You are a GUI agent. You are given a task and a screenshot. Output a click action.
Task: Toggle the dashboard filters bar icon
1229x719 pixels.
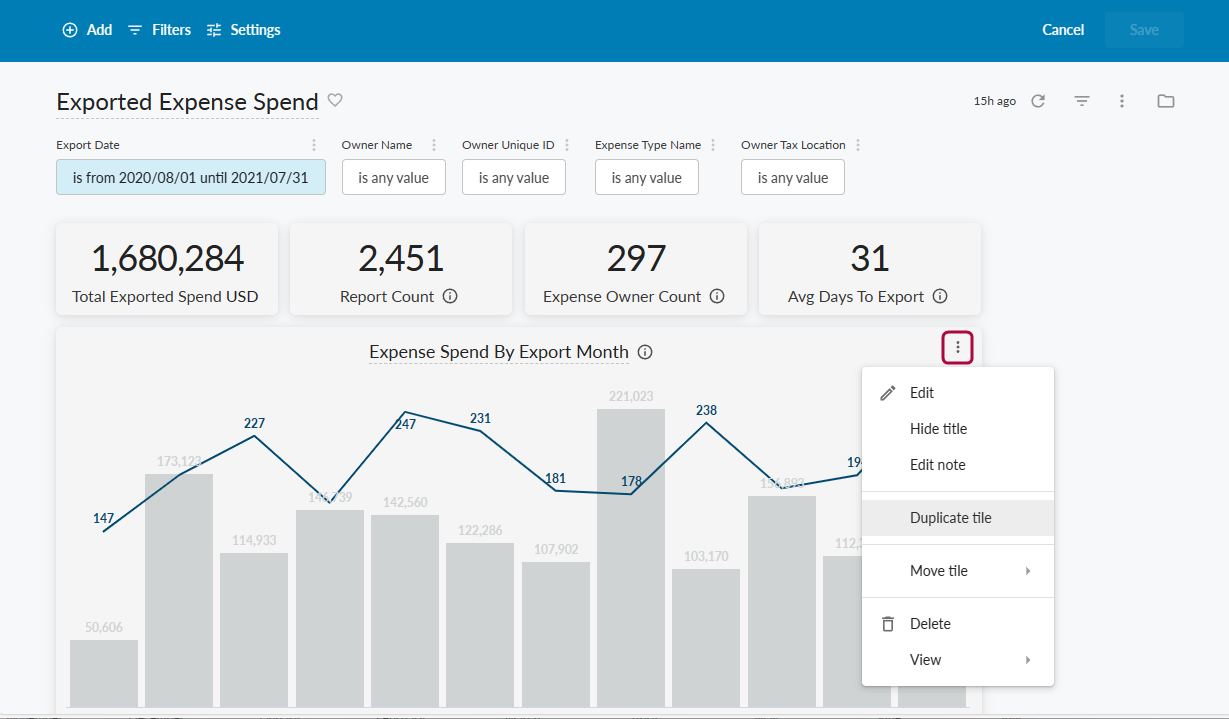pos(1081,101)
